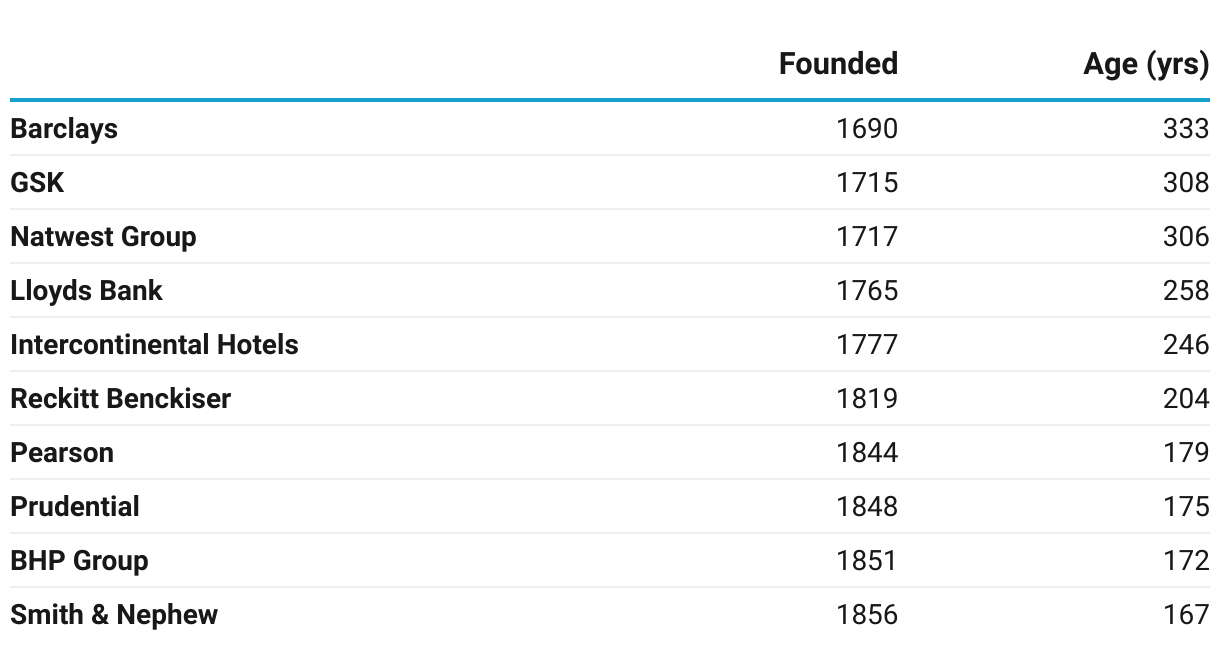Select Lloyds Bank in the table
The height and width of the screenshot is (650, 1220).
pyautogui.click(x=86, y=291)
